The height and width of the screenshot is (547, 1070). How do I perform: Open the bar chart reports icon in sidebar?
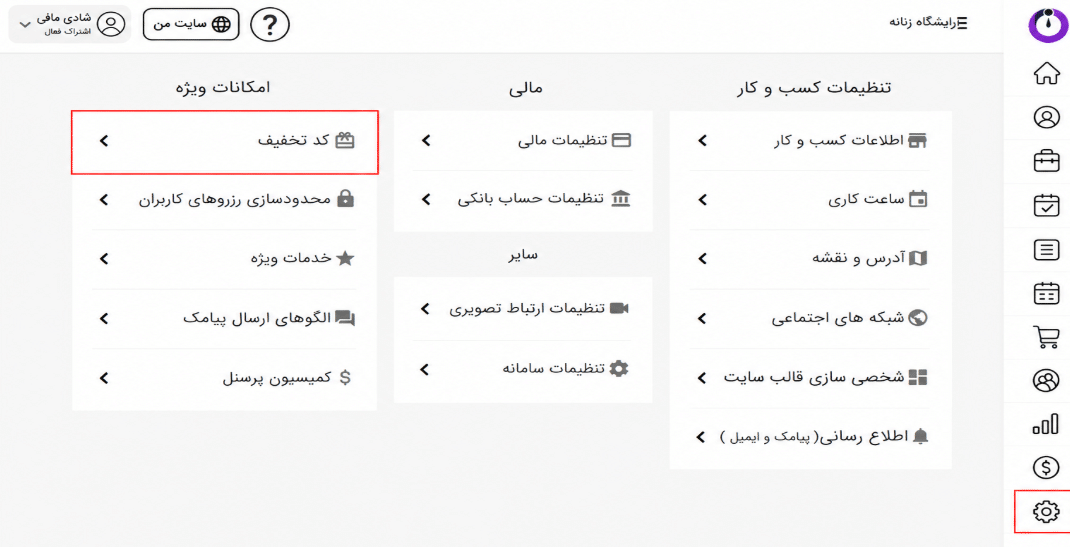click(1046, 425)
